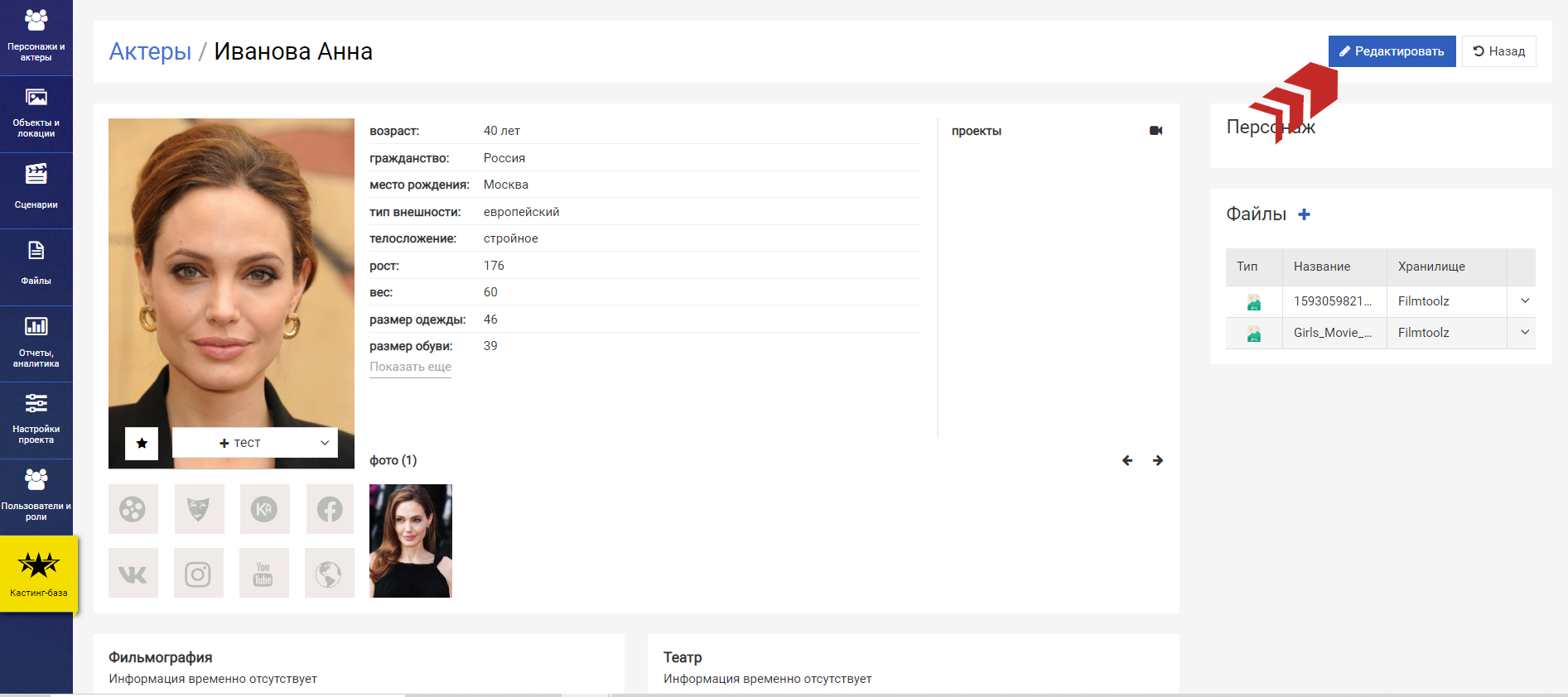
Task: Show previous photo with left arrow
Action: [1127, 460]
